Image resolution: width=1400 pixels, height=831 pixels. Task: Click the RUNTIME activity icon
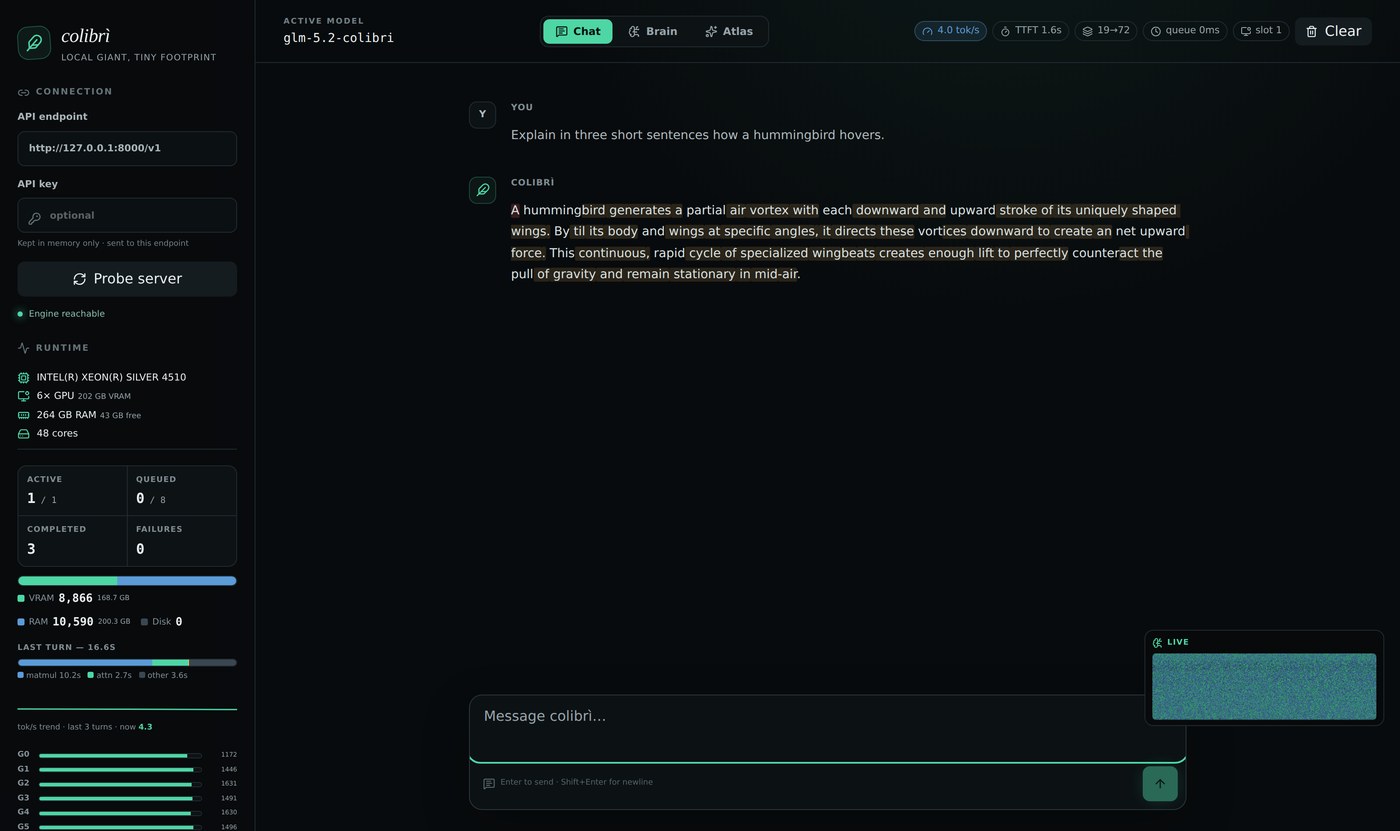pyautogui.click(x=24, y=348)
